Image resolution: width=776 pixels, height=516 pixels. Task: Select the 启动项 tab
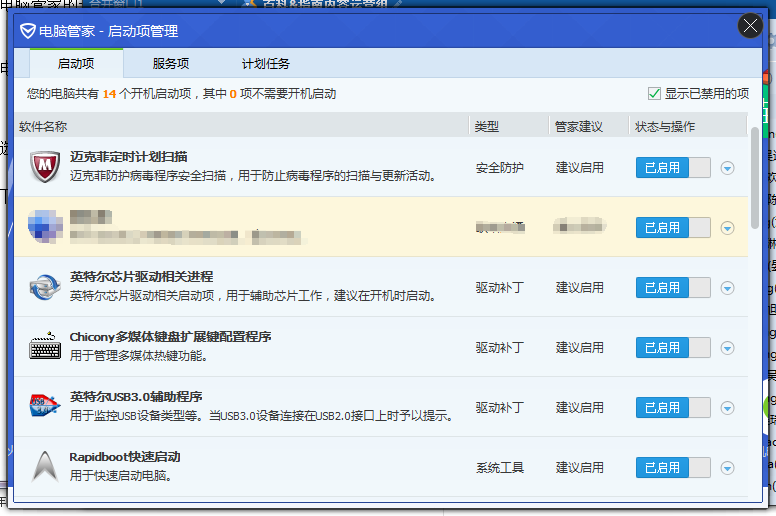76,64
